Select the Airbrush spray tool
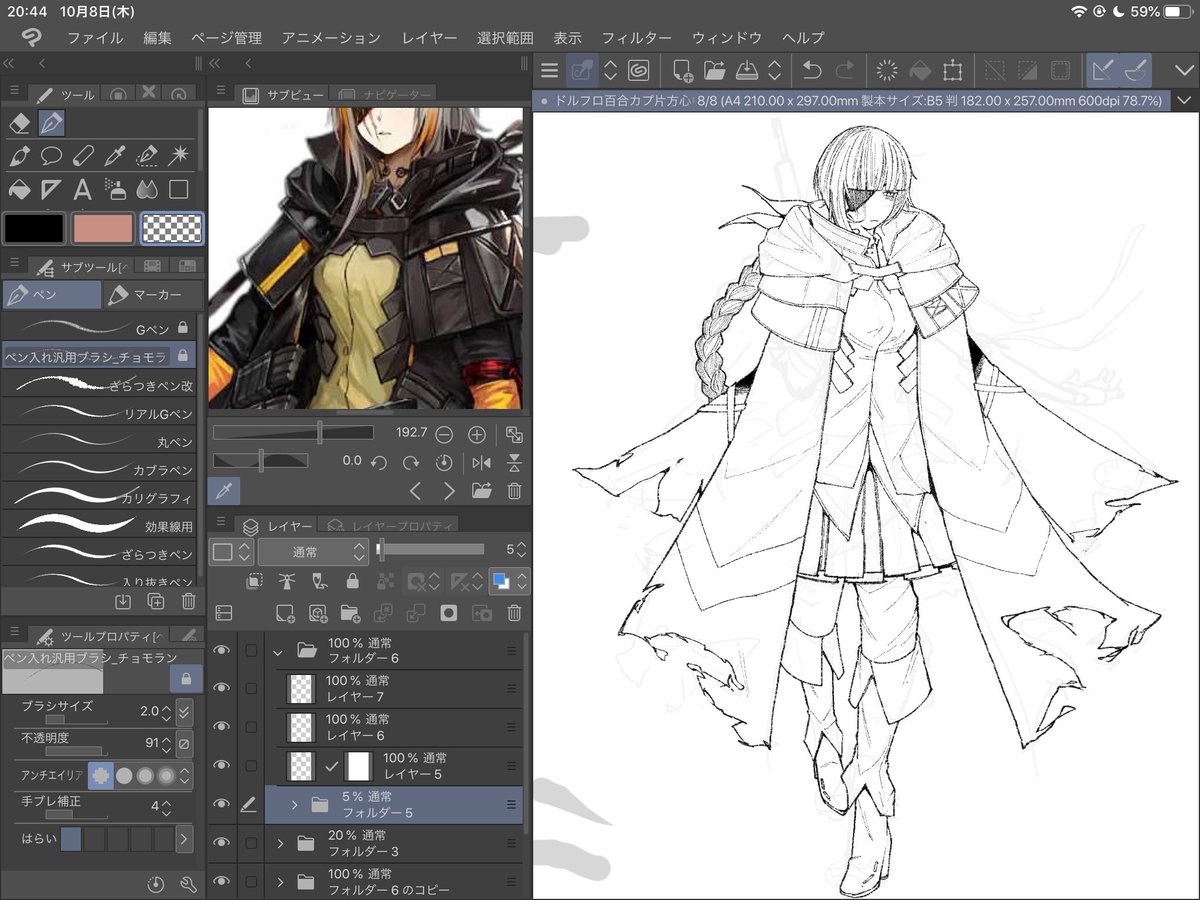The width and height of the screenshot is (1200, 900). click(x=115, y=189)
